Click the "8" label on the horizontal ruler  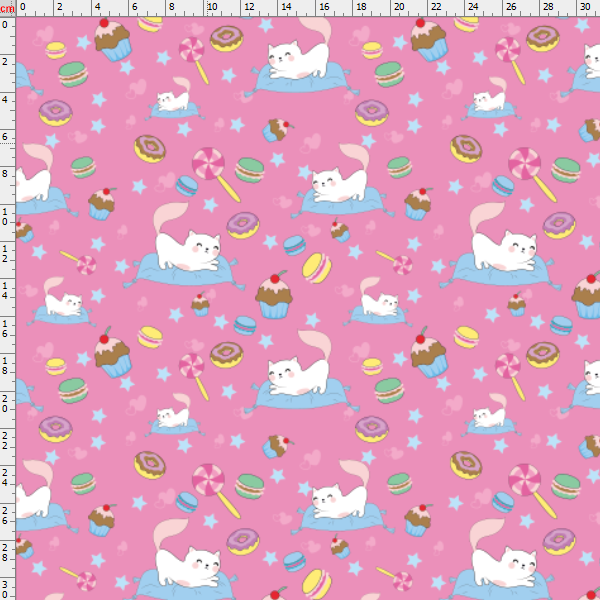coord(172,7)
